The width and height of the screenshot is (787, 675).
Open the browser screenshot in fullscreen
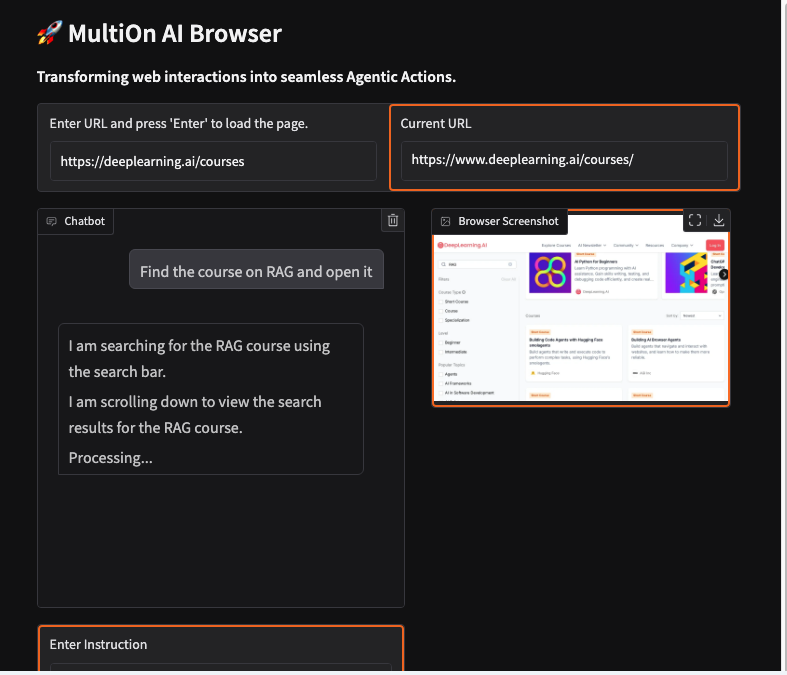695,220
